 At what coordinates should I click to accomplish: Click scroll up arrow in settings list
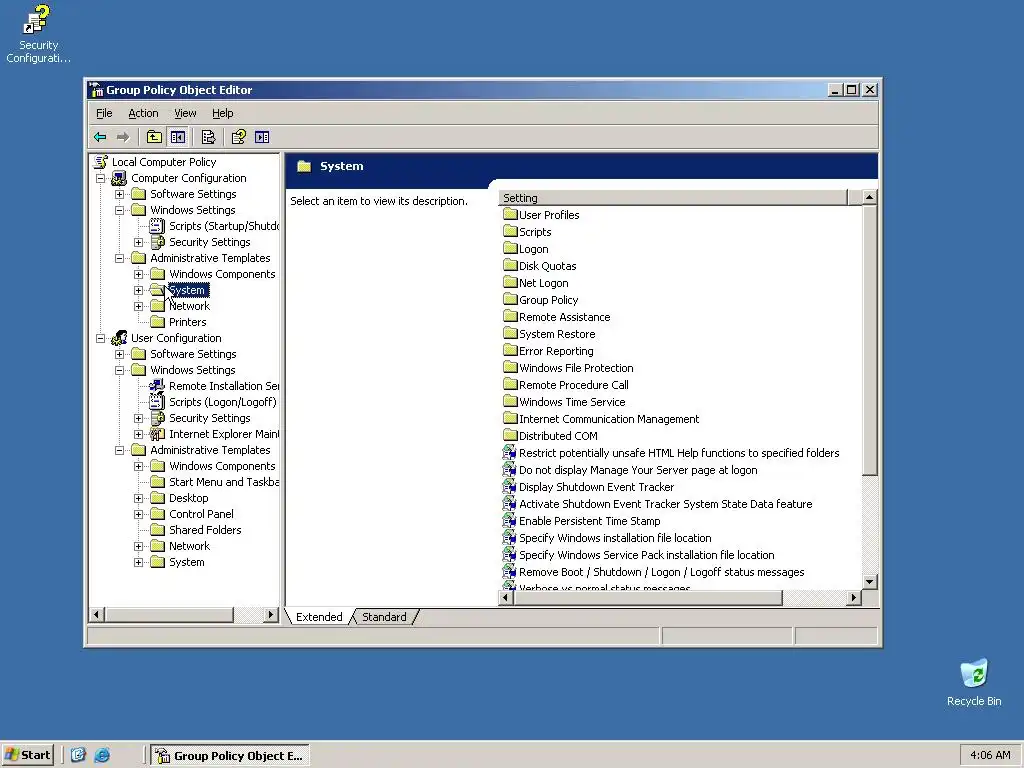(x=869, y=197)
